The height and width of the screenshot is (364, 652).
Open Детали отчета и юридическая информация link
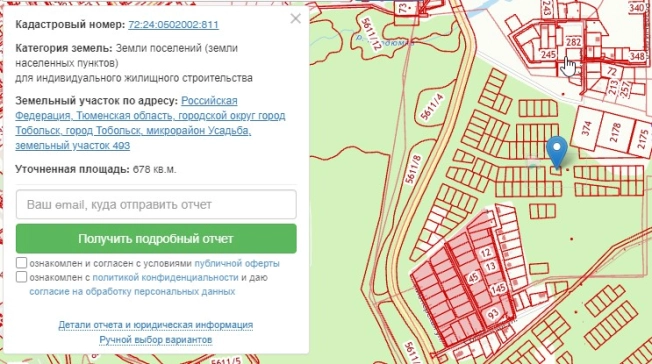(x=156, y=324)
